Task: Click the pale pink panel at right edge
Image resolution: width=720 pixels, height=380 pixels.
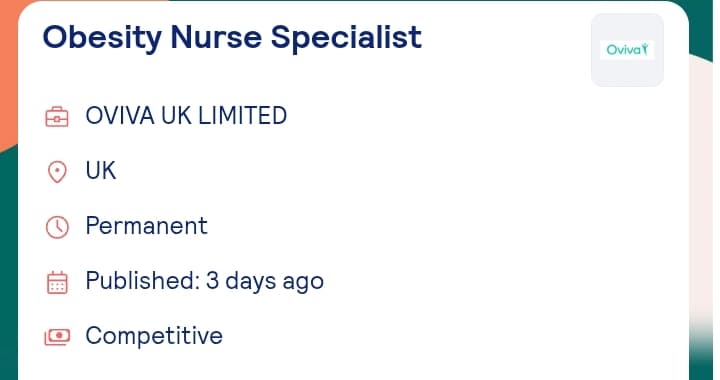Action: tap(701, 184)
